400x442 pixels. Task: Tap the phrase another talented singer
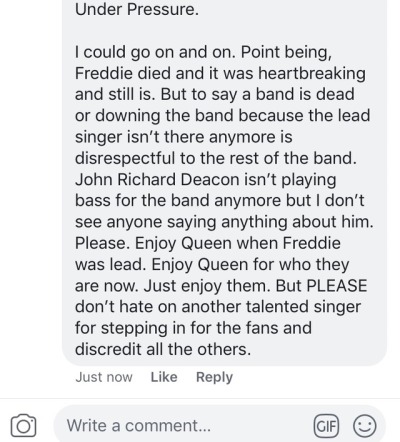point(271,307)
